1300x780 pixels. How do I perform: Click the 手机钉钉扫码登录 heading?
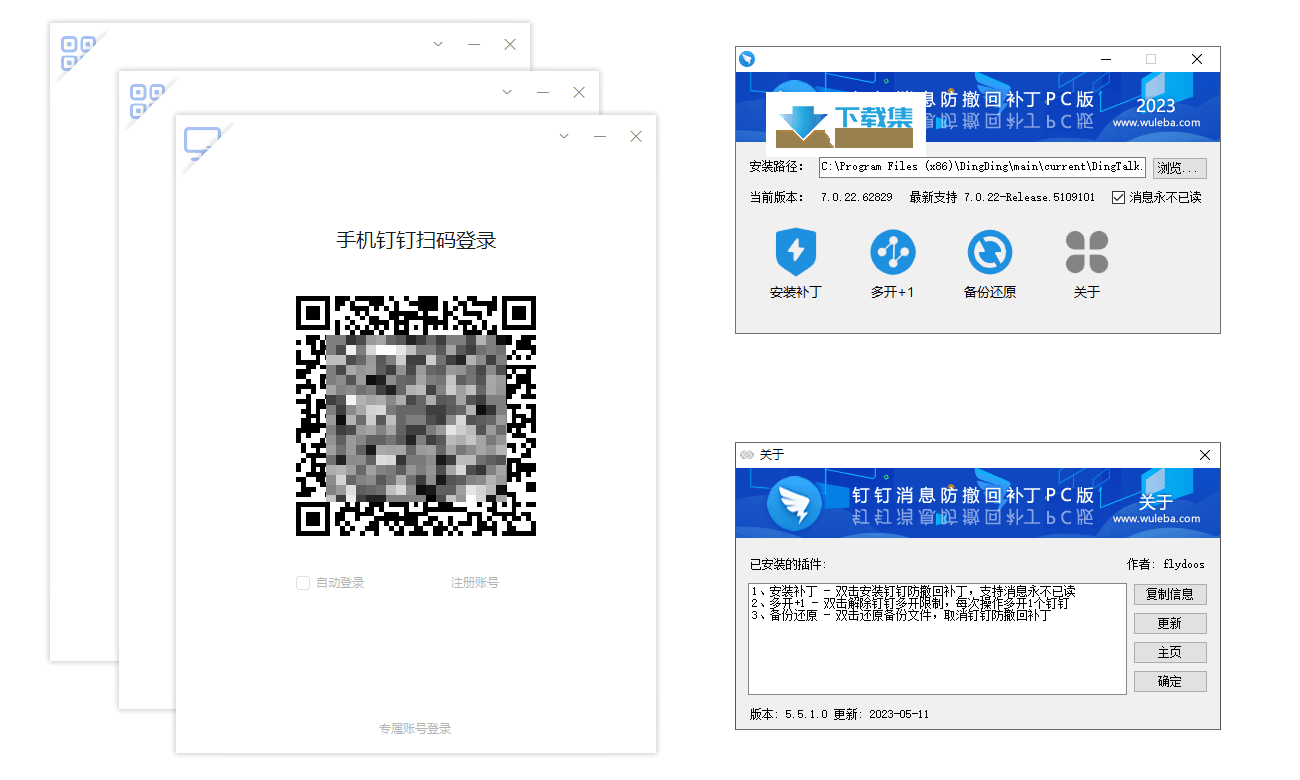tap(416, 240)
